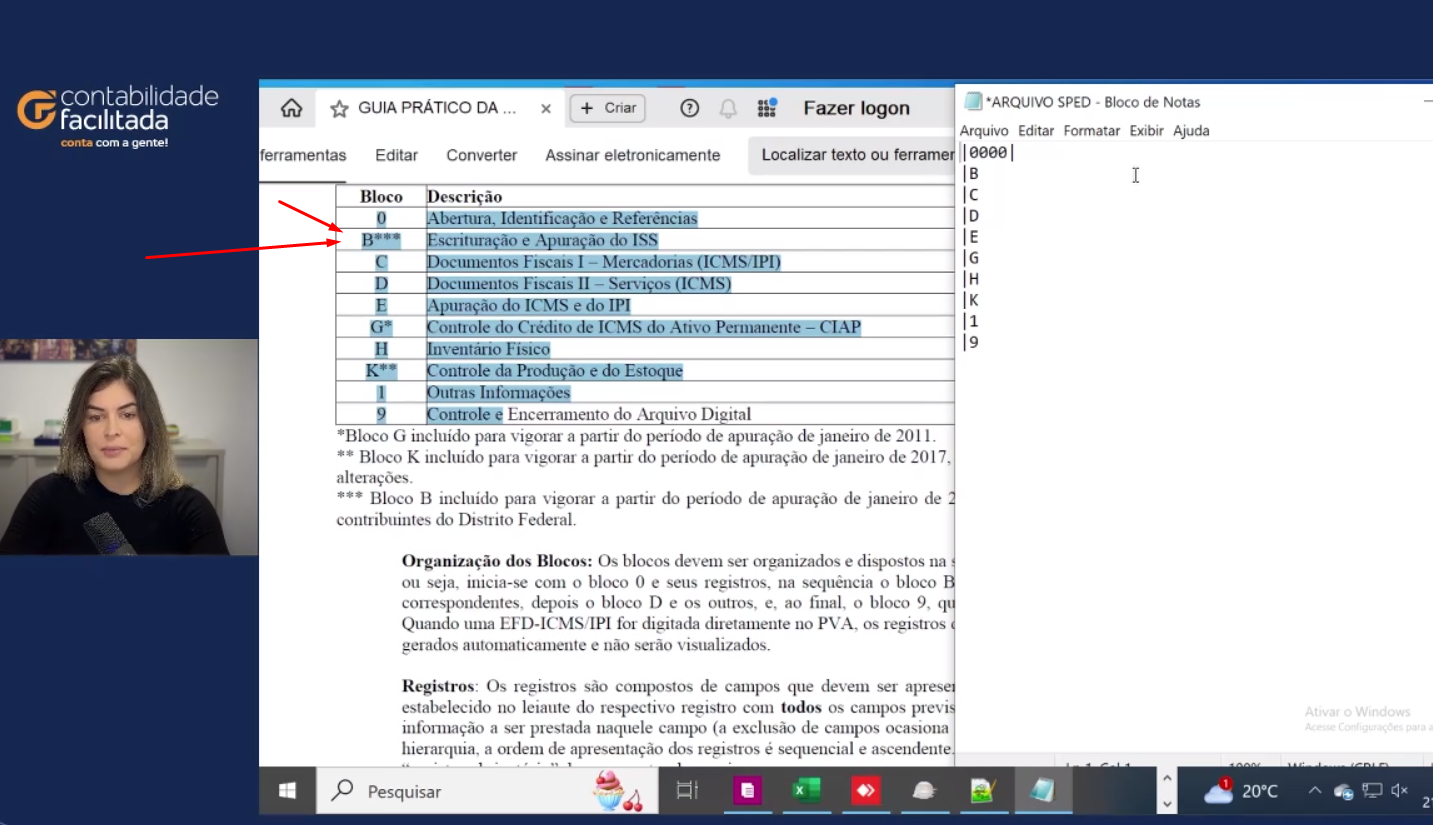The width and height of the screenshot is (1433, 825).
Task: Open the Exibir menu in Notepad
Action: 1147,131
